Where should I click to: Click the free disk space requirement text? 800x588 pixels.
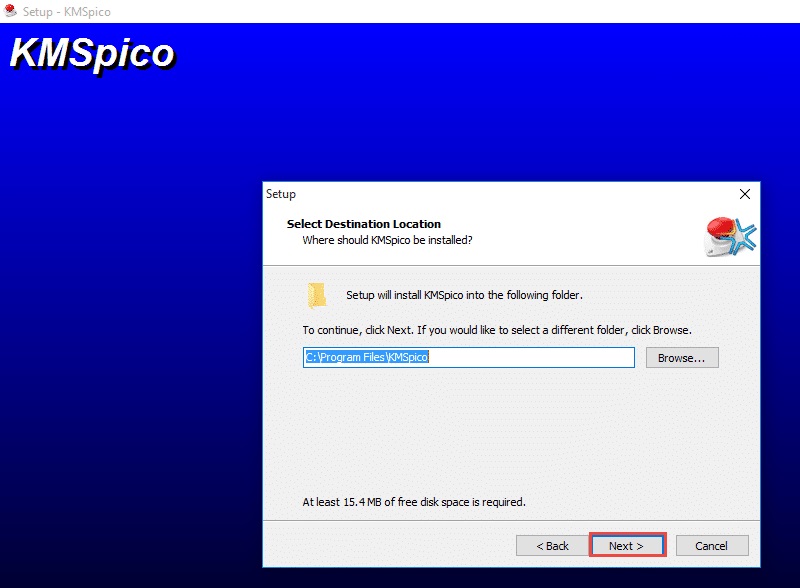414,502
